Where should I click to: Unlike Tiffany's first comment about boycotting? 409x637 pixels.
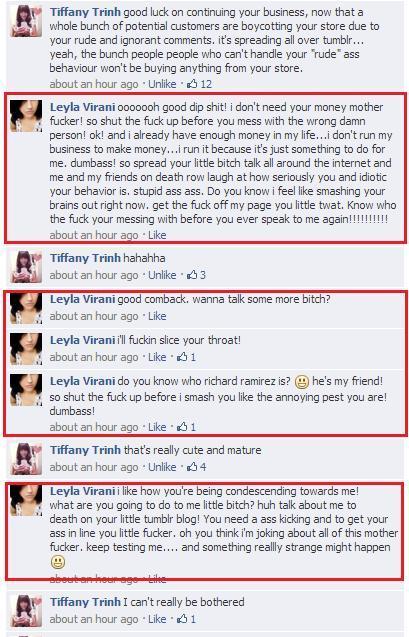pos(162,84)
